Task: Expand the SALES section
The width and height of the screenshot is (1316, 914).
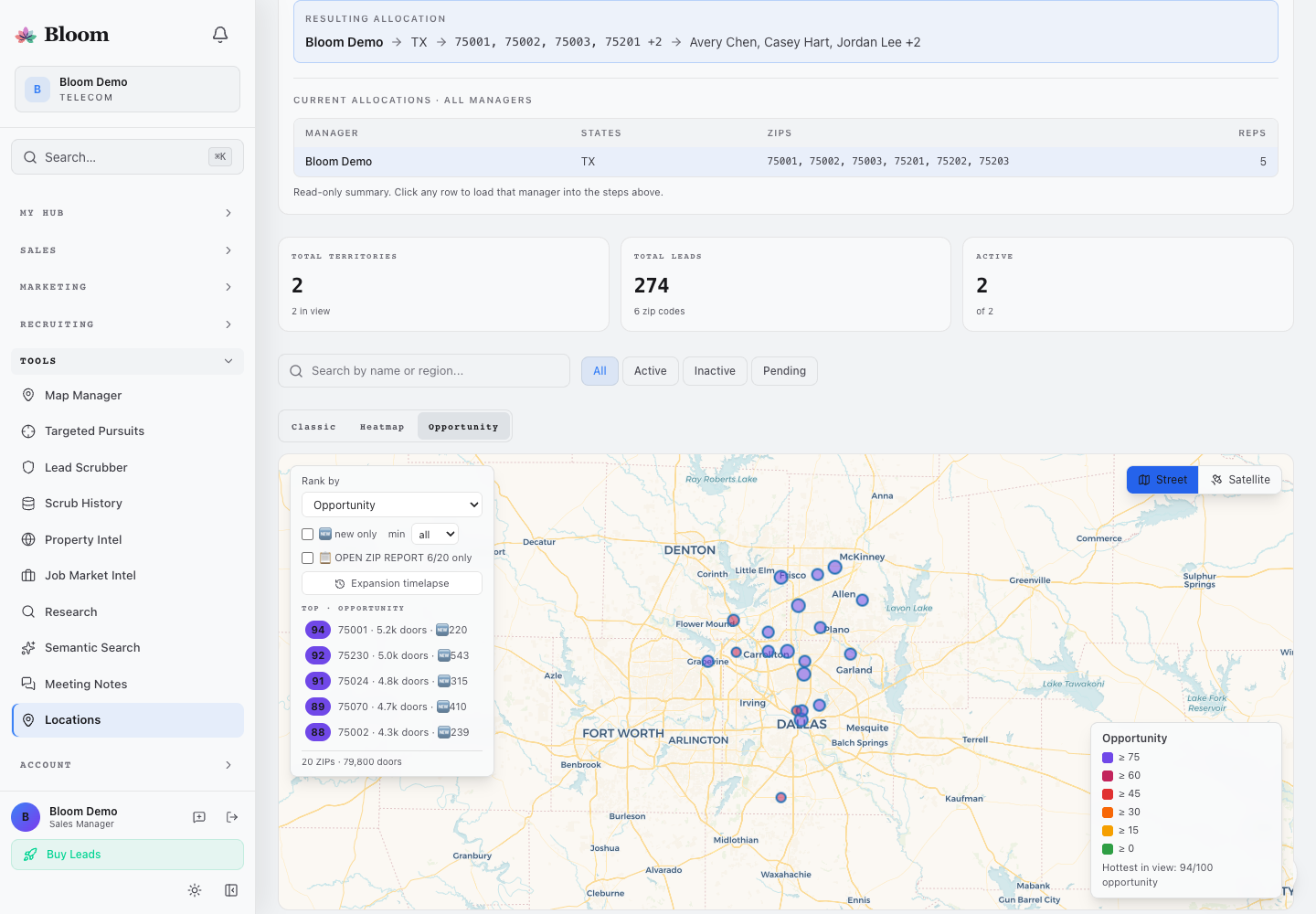Action: 127,250
